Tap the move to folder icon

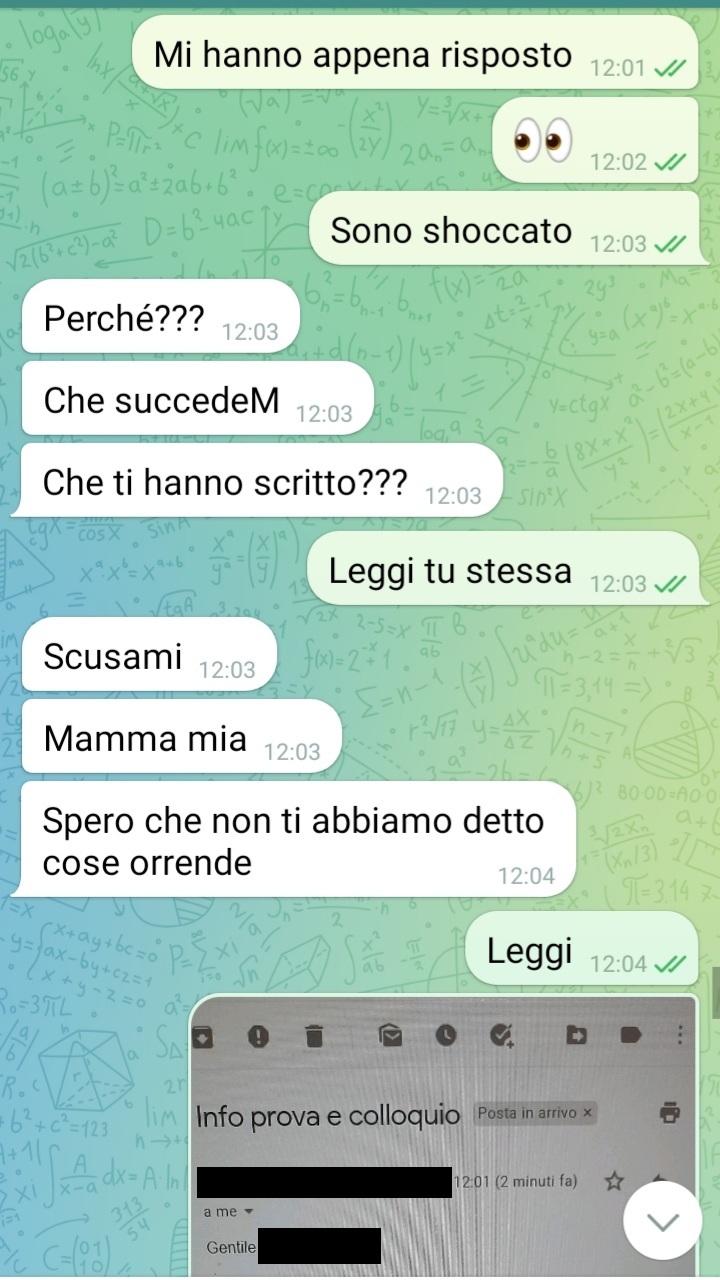pyautogui.click(x=577, y=1036)
